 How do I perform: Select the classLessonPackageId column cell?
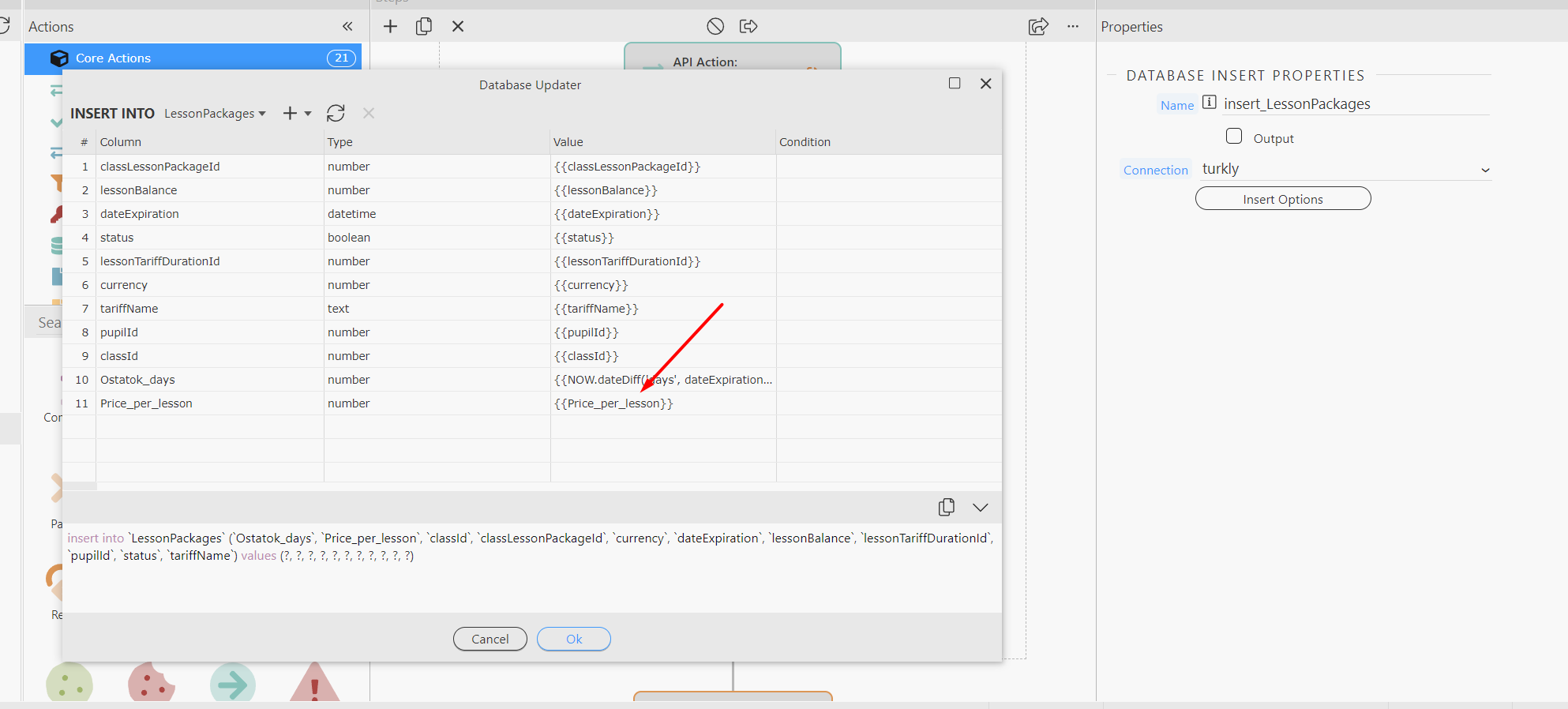pyautogui.click(x=210, y=167)
